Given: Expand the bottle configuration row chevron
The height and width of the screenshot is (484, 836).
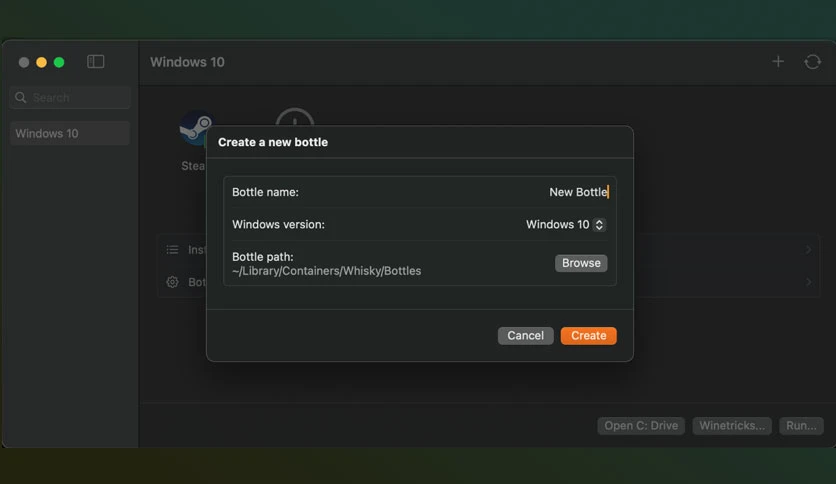Looking at the screenshot, I should tap(808, 282).
